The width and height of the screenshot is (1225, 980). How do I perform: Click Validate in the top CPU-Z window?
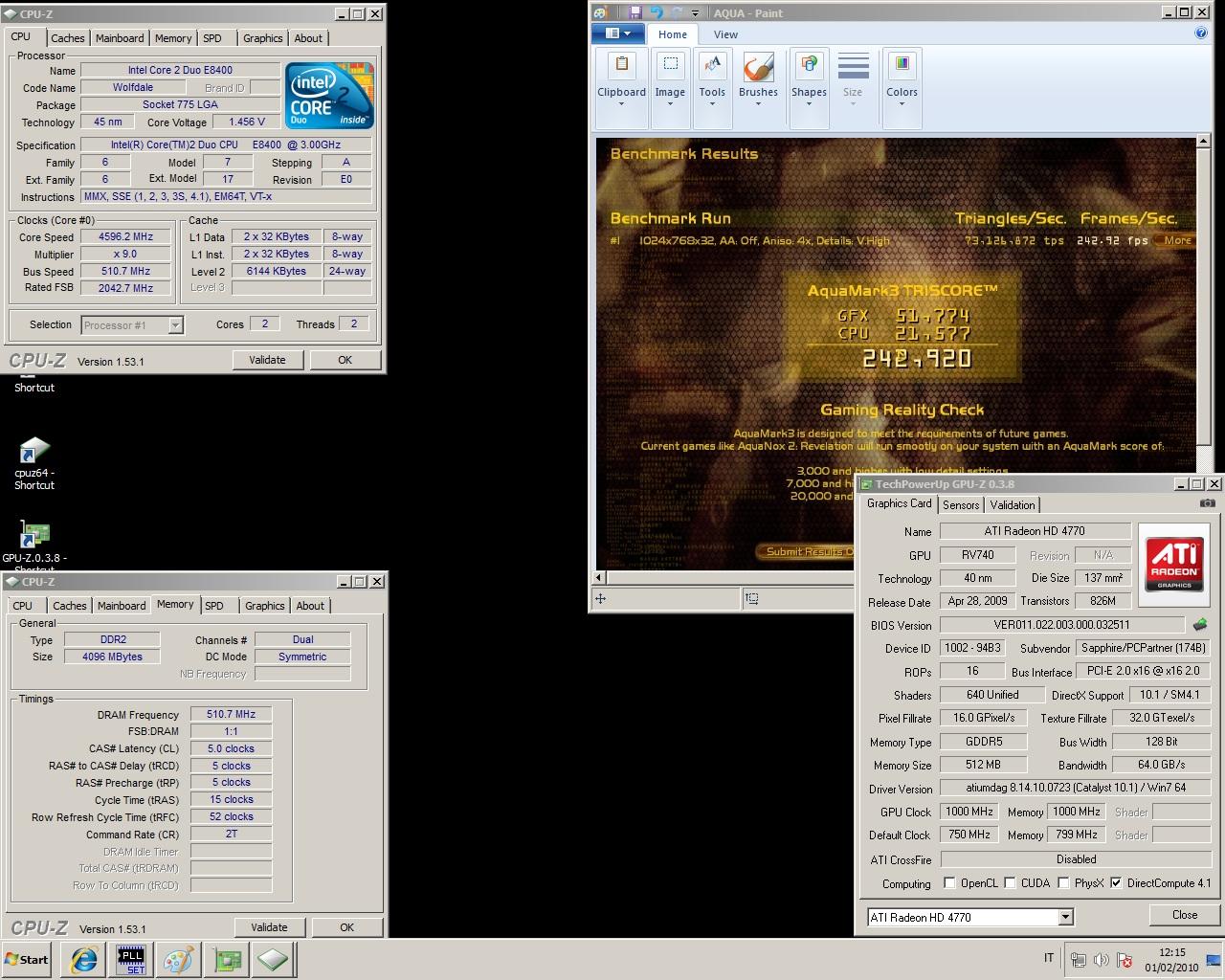pyautogui.click(x=267, y=360)
